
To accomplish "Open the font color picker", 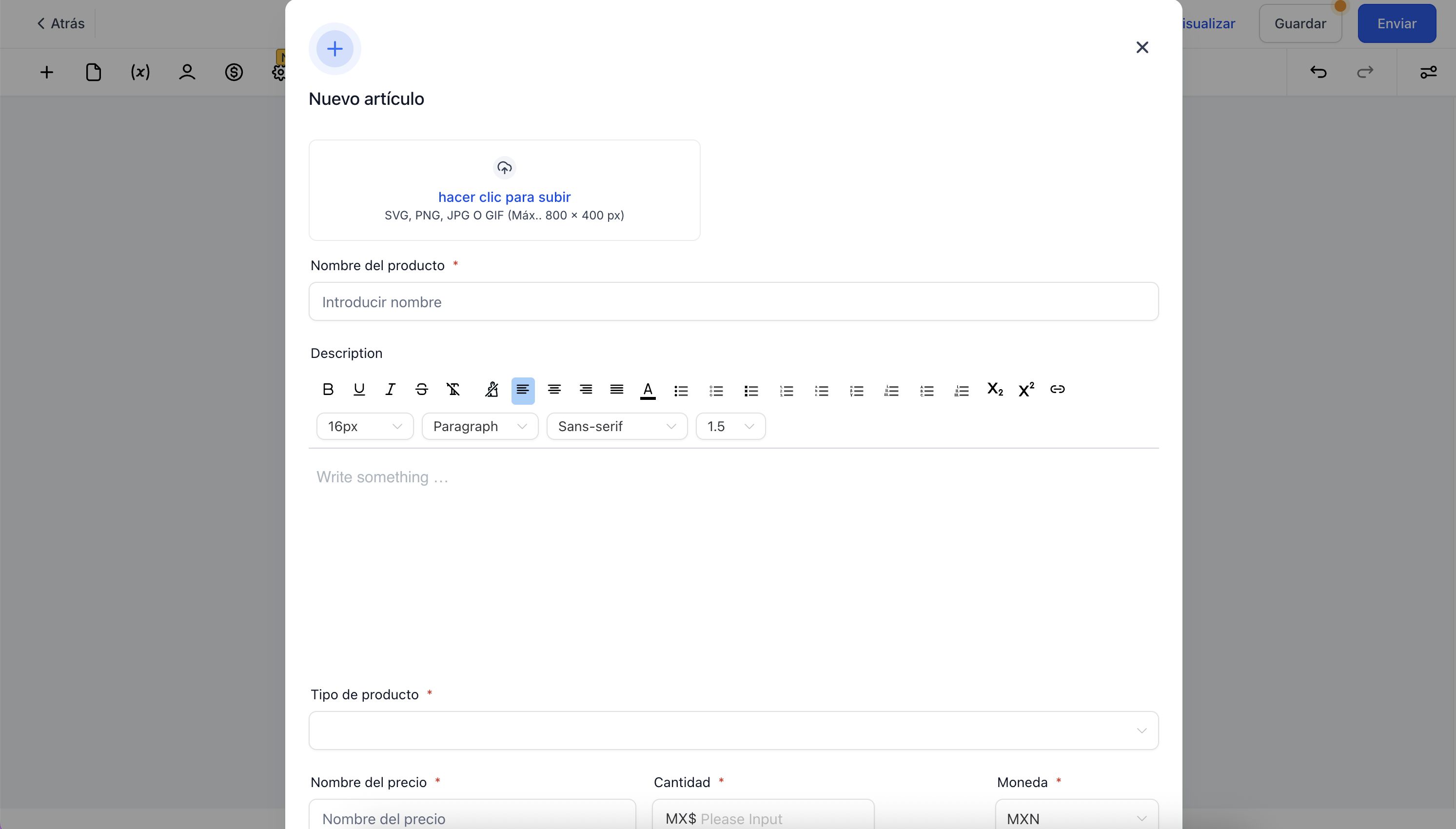I will tap(648, 391).
